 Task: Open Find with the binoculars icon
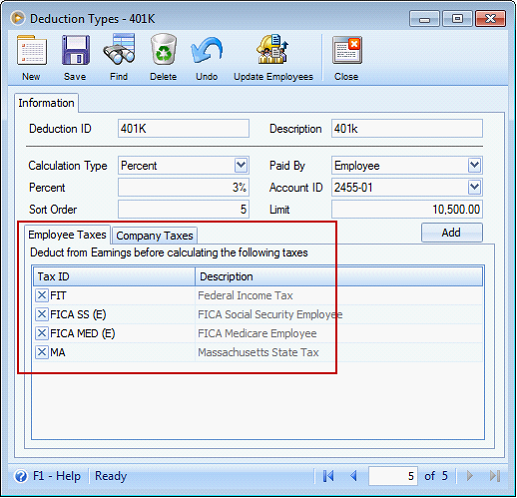pyautogui.click(x=119, y=49)
